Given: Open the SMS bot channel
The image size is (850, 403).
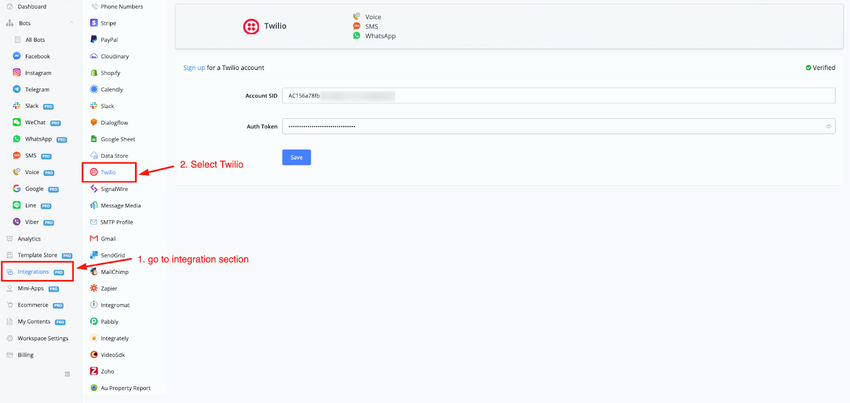Looking at the screenshot, I should (x=32, y=156).
